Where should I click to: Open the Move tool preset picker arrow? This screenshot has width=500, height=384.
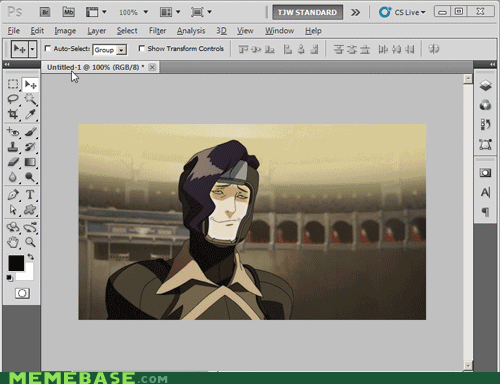tap(32, 49)
